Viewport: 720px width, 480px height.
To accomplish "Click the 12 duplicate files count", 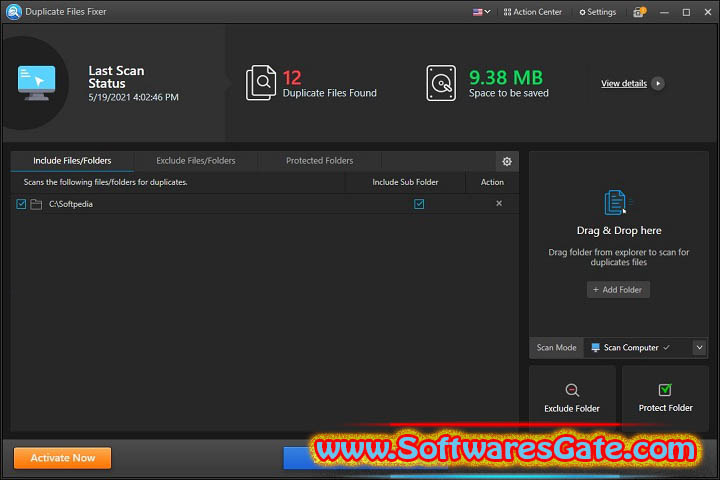I will click(292, 78).
